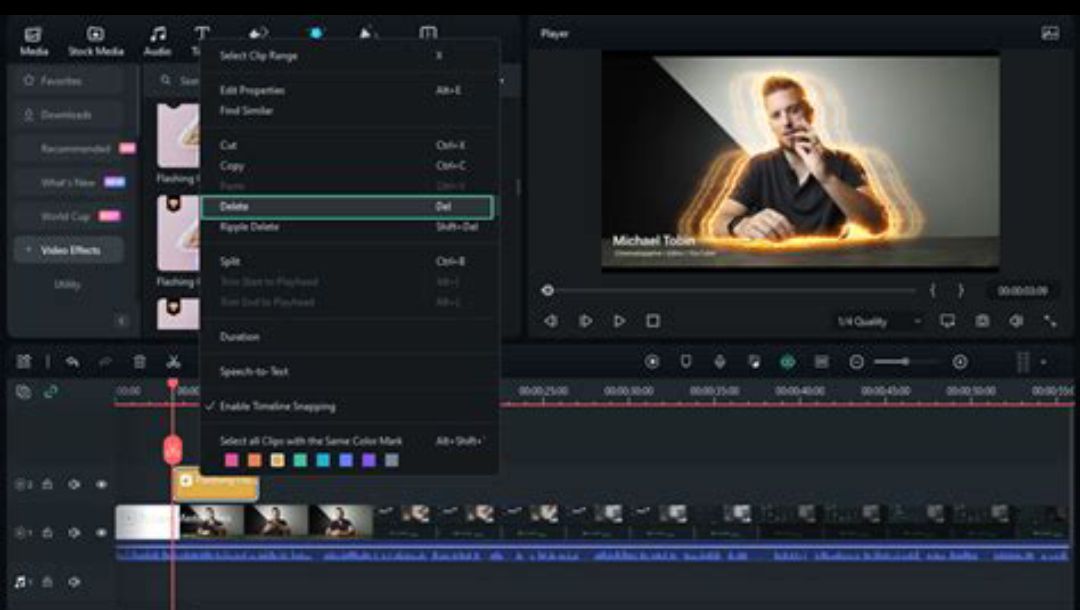Hide video track 1 with eye icon
Viewport: 1080px width, 610px height.
point(101,532)
